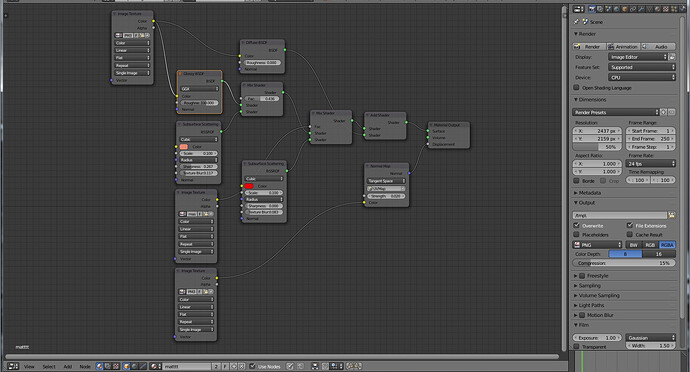
Task: Click the add render preset plus icon
Action: [x=664, y=112]
